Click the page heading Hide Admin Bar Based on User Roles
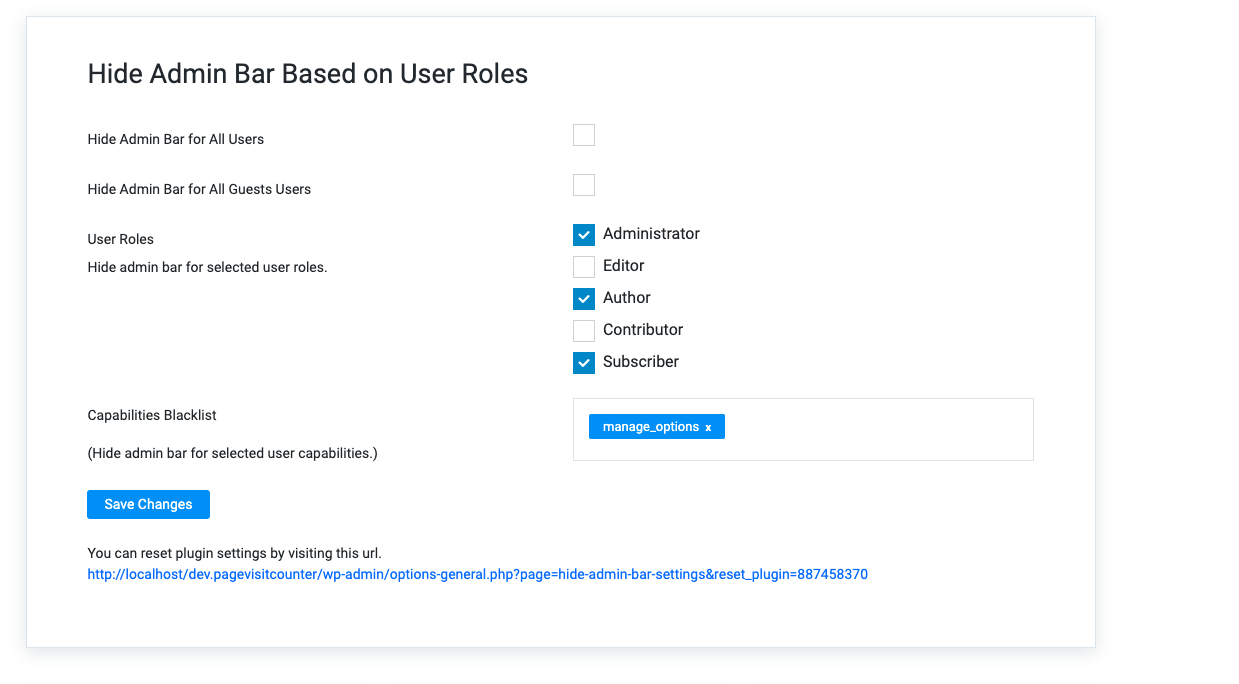 point(308,74)
